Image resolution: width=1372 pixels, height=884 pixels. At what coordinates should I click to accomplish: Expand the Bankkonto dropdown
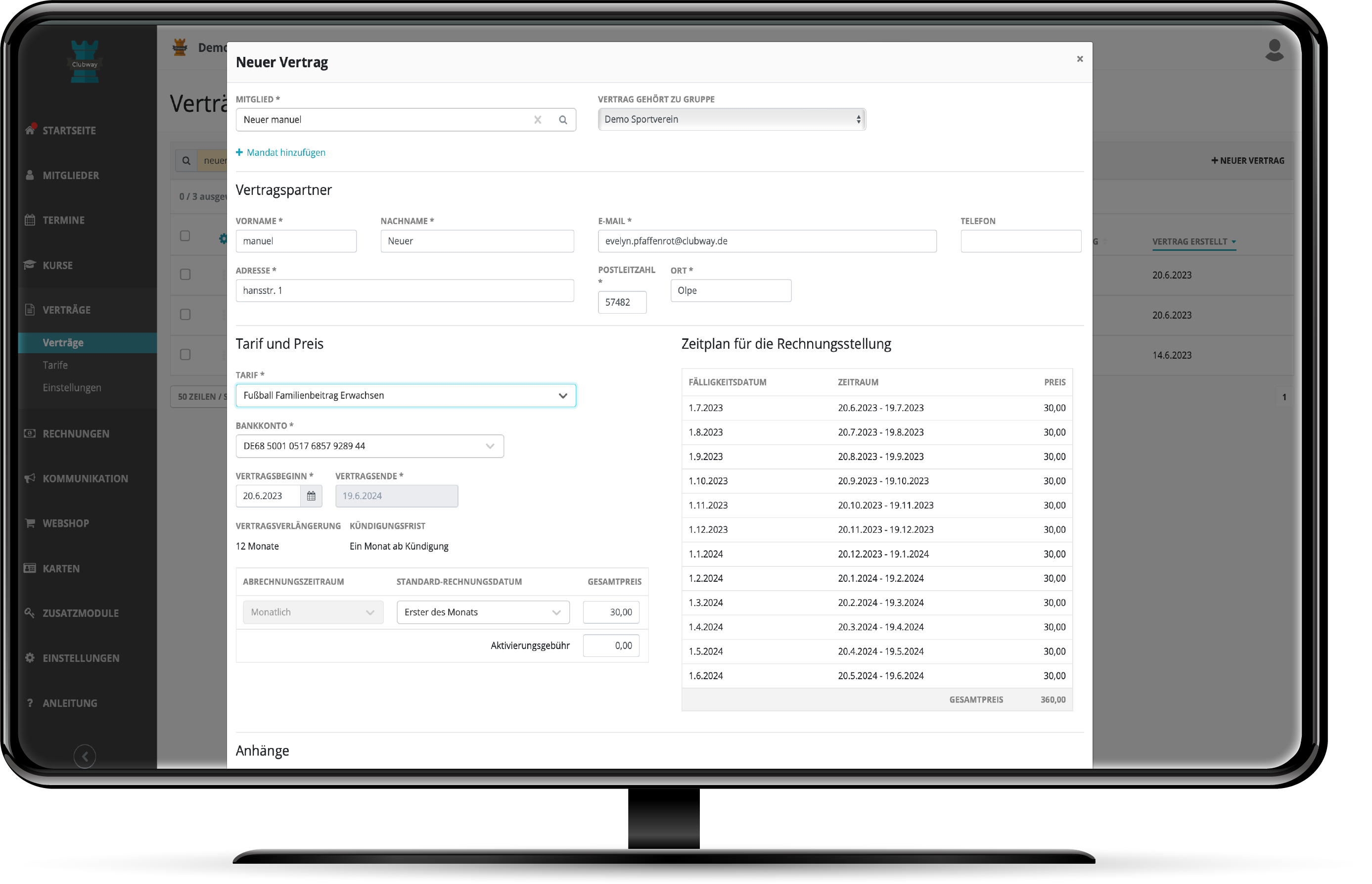pos(369,446)
